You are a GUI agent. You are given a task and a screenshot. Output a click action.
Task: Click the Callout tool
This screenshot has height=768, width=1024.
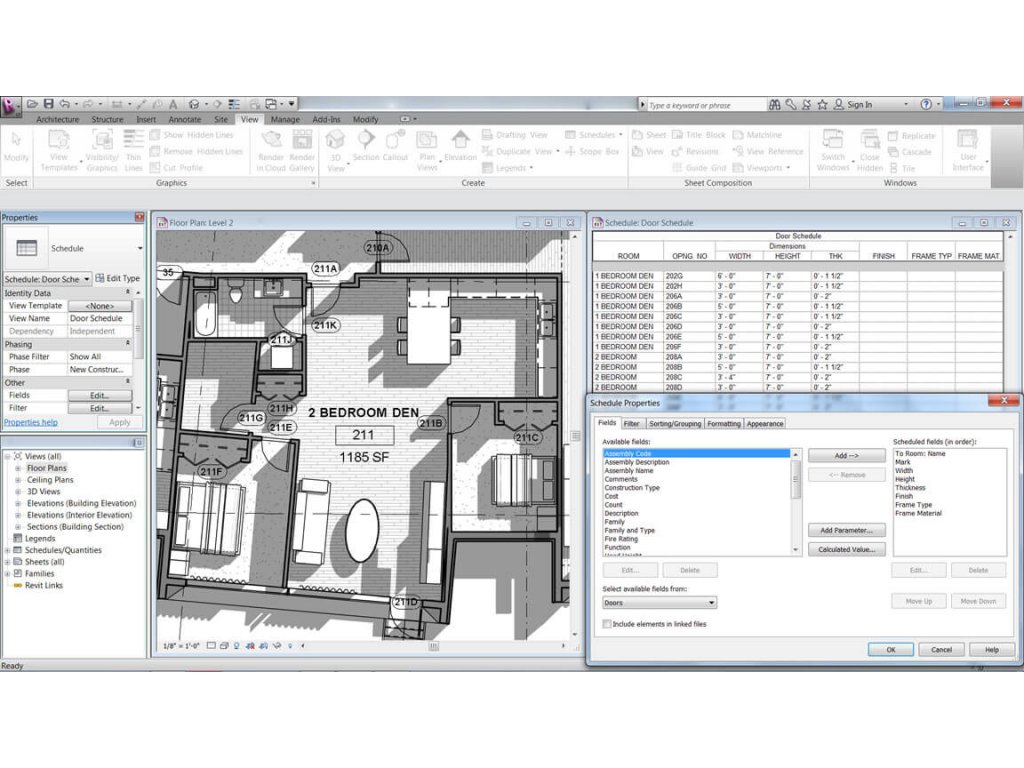(395, 150)
